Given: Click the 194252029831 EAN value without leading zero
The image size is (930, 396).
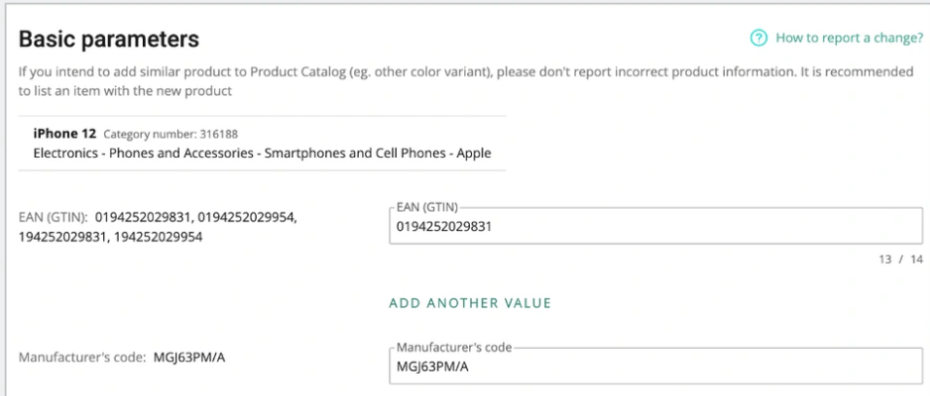Looking at the screenshot, I should (63, 237).
